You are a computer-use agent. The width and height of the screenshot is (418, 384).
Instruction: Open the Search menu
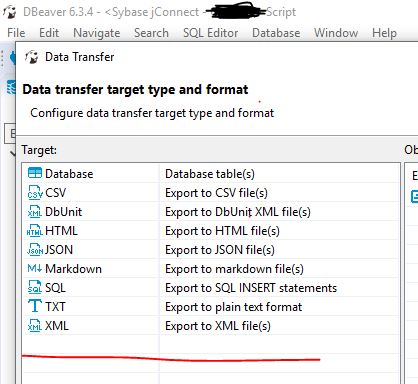coord(151,33)
